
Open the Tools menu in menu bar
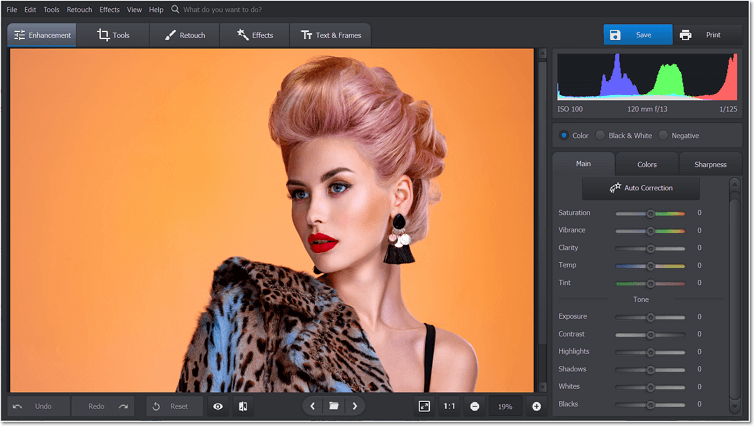[51, 10]
